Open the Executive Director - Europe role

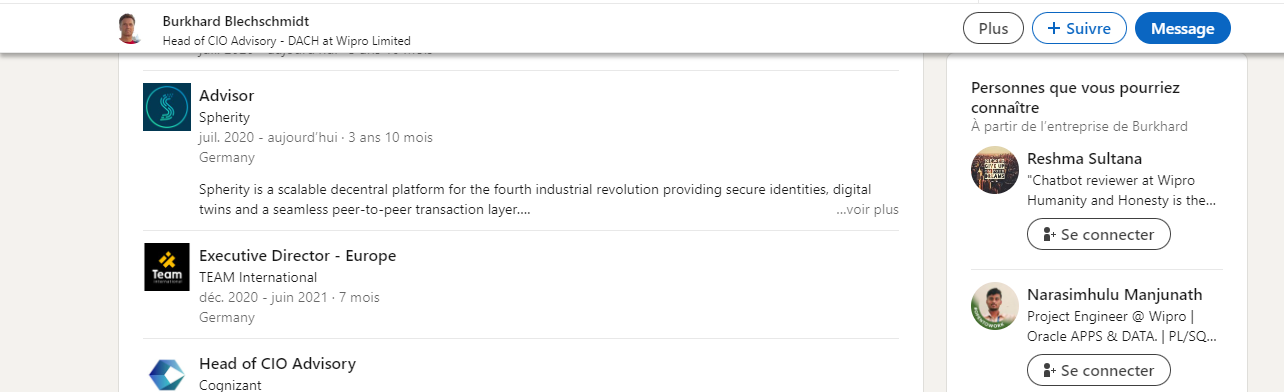[x=298, y=255]
